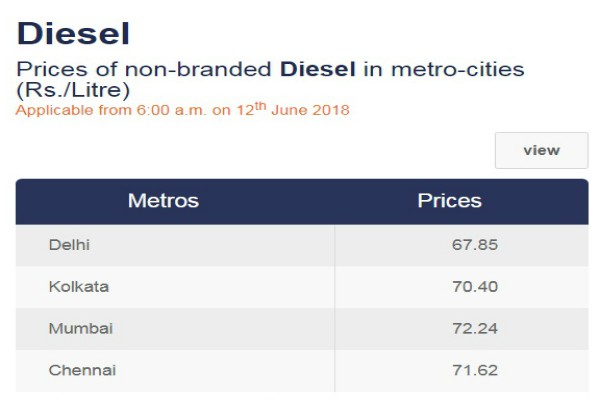Click the 'June 2018' date text
The width and height of the screenshot is (600, 400).
[x=310, y=110]
